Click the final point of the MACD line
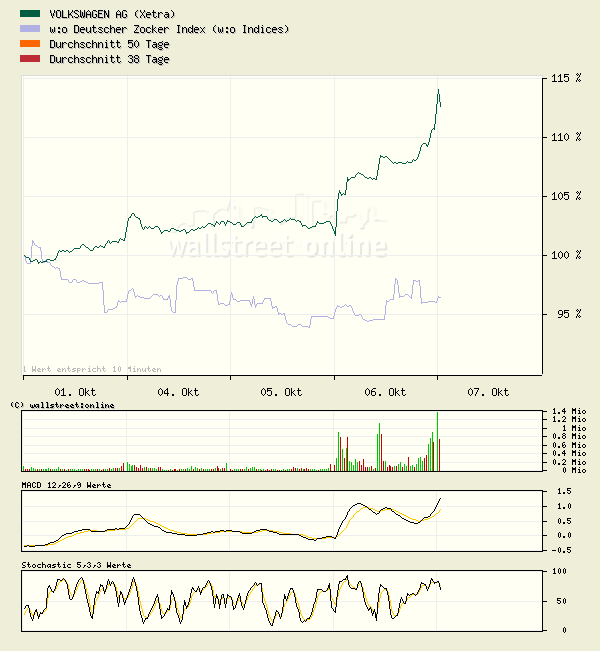This screenshot has width=600, height=651. [x=441, y=498]
